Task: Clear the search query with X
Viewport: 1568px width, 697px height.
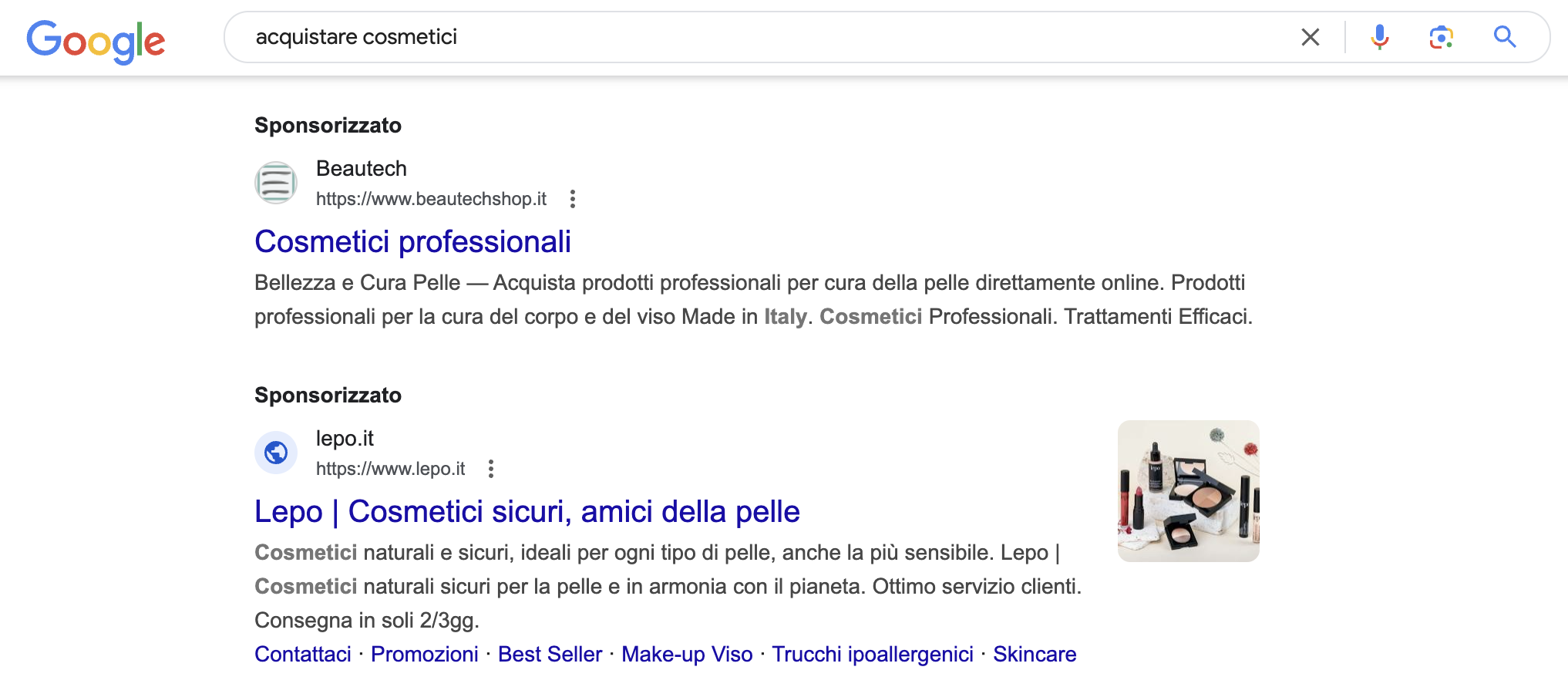Action: pyautogui.click(x=1310, y=37)
